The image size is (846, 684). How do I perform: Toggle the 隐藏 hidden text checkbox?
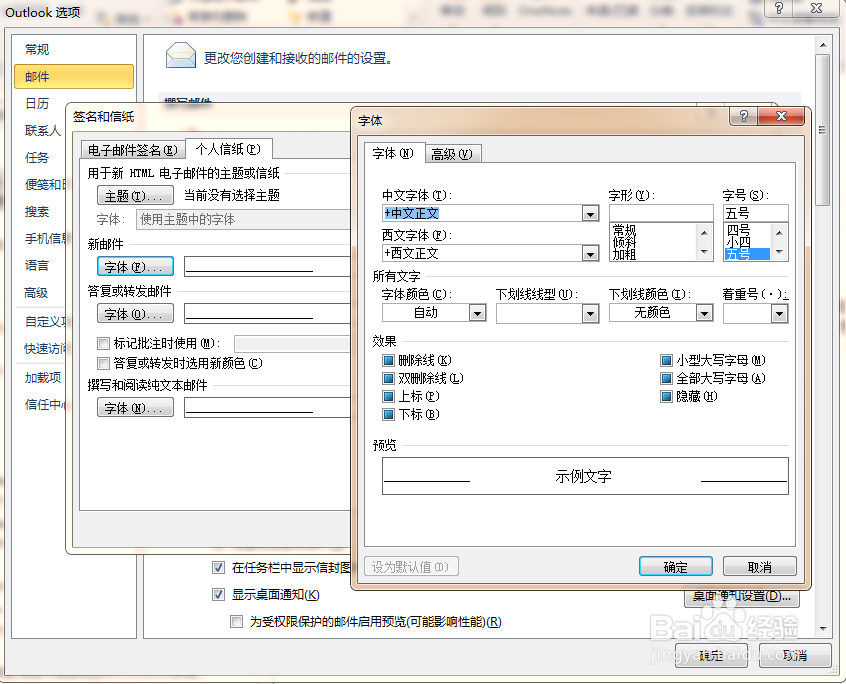click(666, 396)
